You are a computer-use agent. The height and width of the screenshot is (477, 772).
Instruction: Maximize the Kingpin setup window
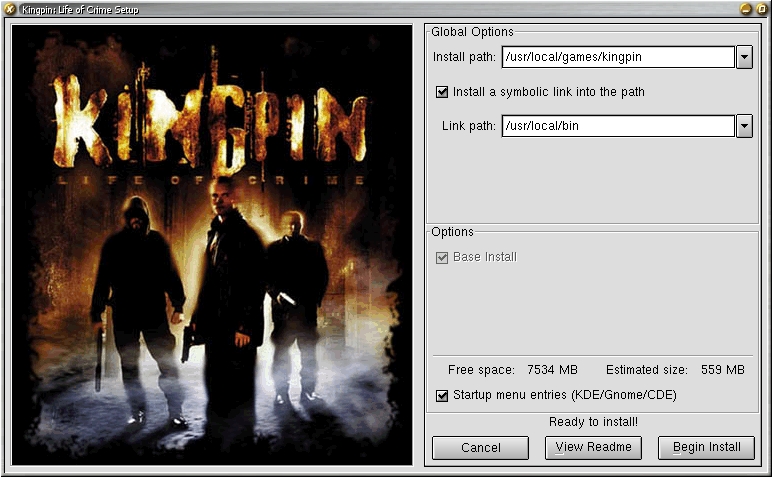point(761,9)
